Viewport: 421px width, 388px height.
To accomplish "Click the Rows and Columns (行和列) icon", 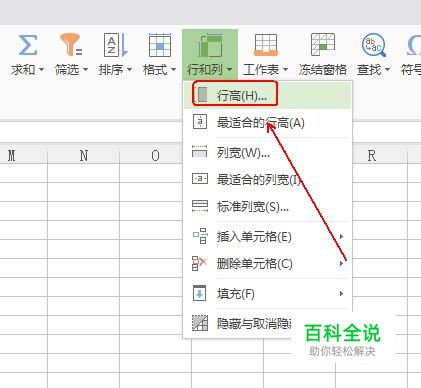I will pyautogui.click(x=210, y=45).
